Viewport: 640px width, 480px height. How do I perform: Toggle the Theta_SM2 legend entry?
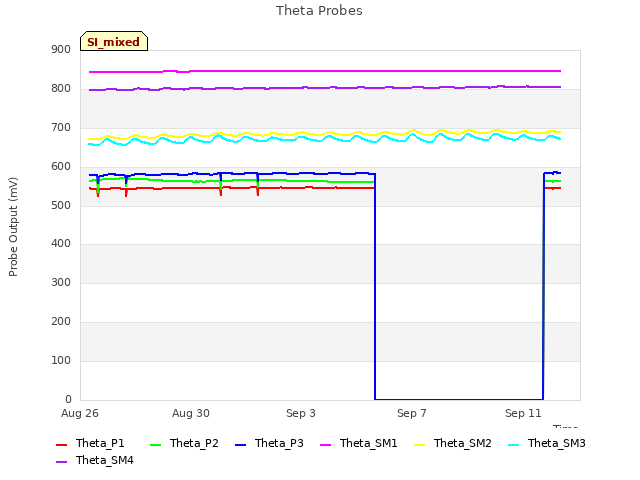tap(453, 443)
